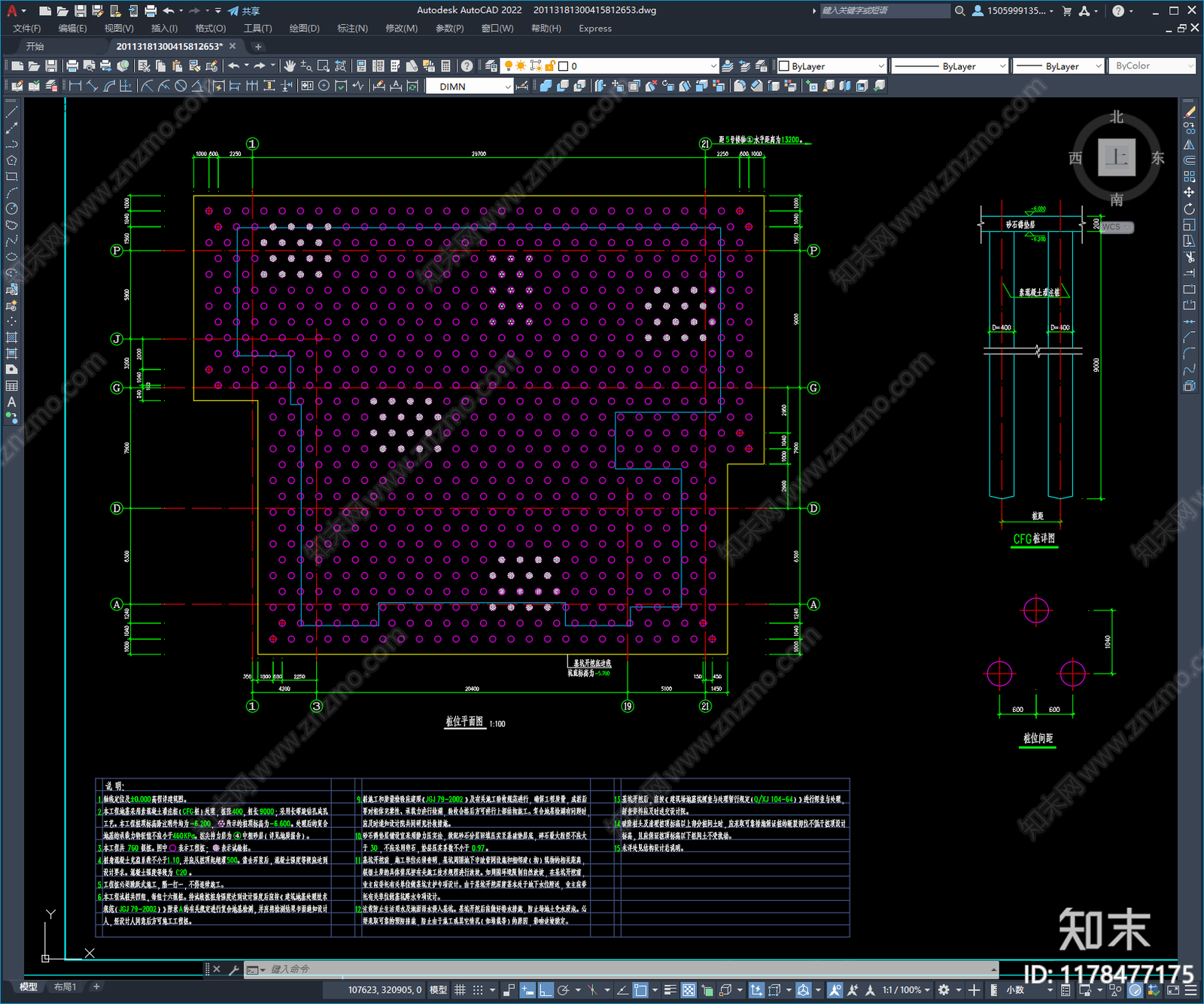Click the search magnifier icon in title bar

[x=959, y=11]
